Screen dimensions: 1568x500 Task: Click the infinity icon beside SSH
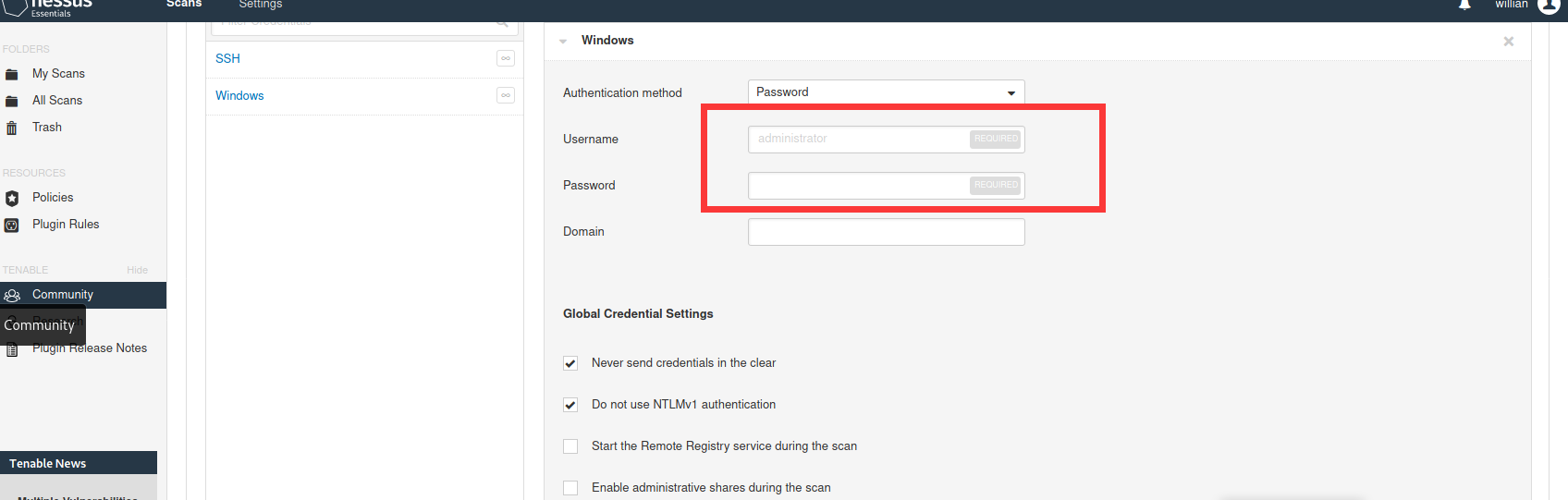[506, 58]
